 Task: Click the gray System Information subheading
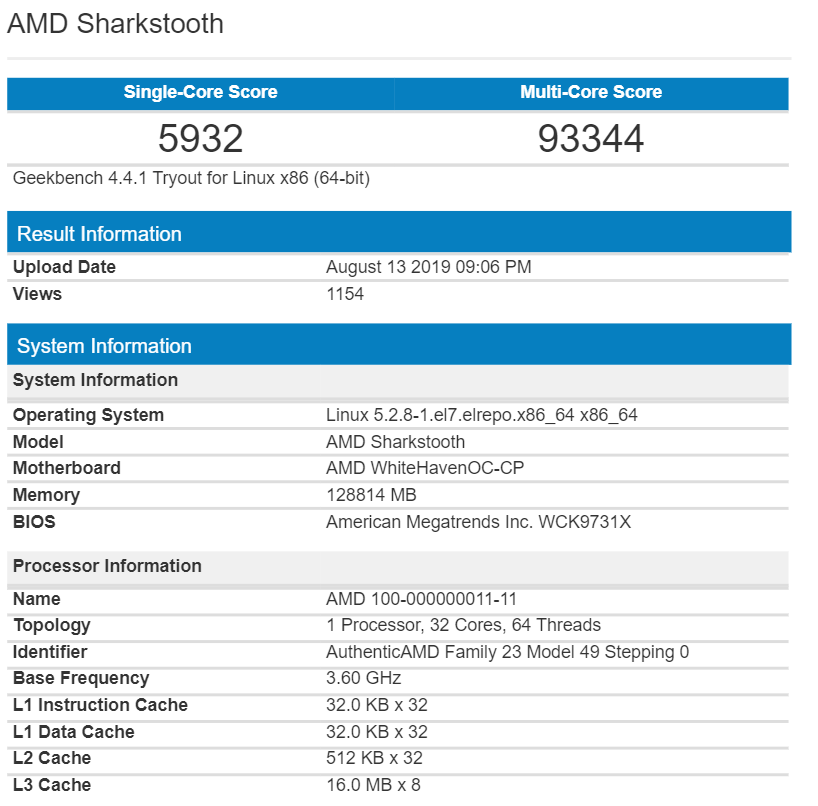click(x=398, y=381)
